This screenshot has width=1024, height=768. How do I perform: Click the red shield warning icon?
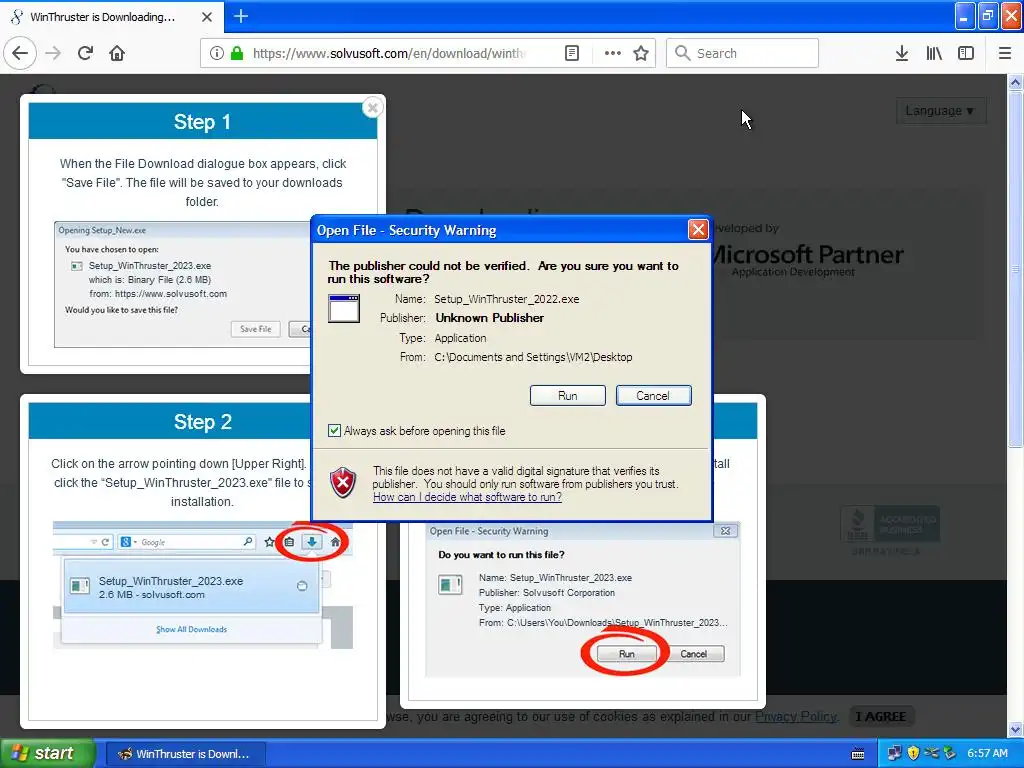(344, 483)
